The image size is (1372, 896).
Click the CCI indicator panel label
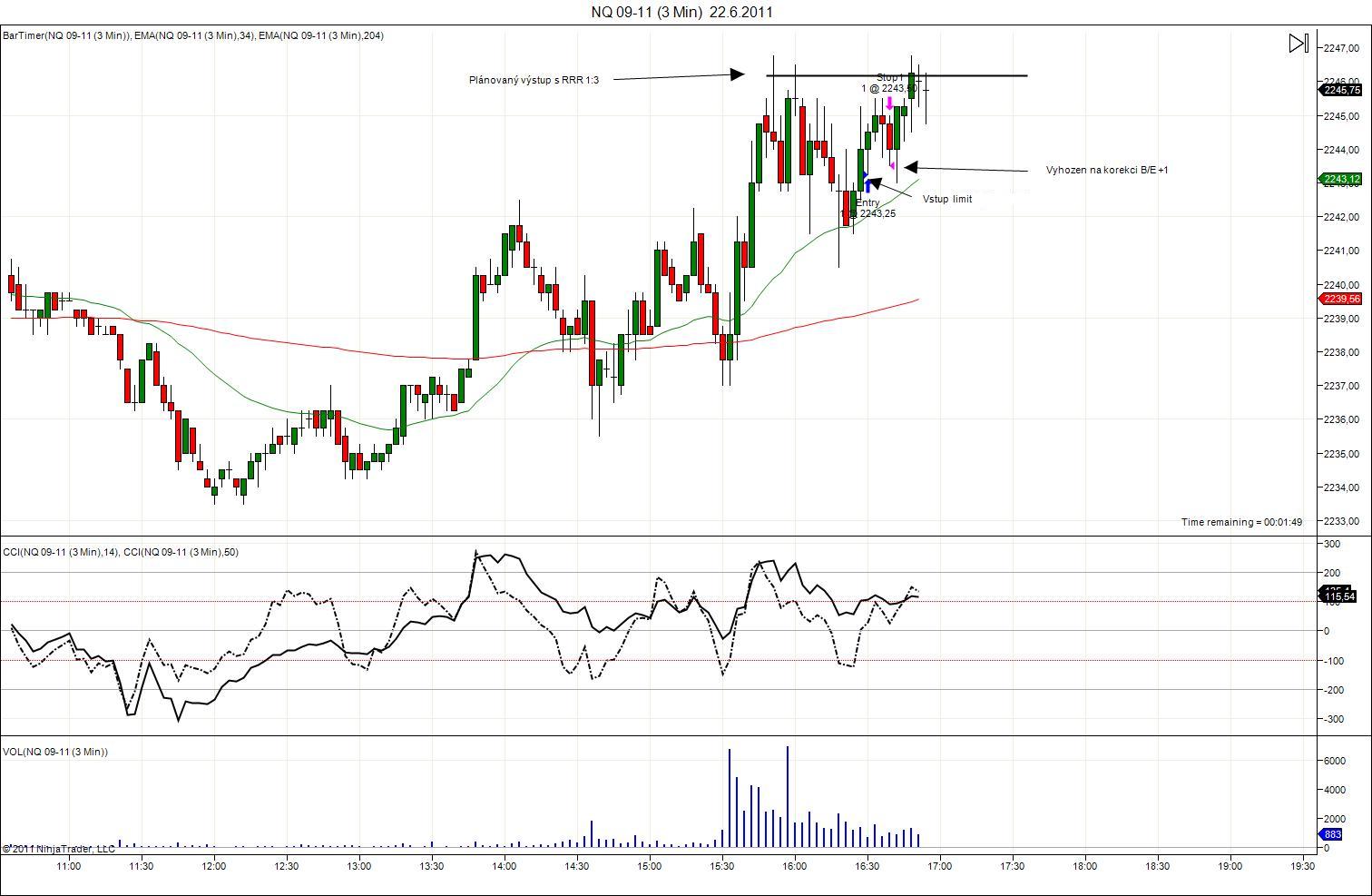coord(121,552)
